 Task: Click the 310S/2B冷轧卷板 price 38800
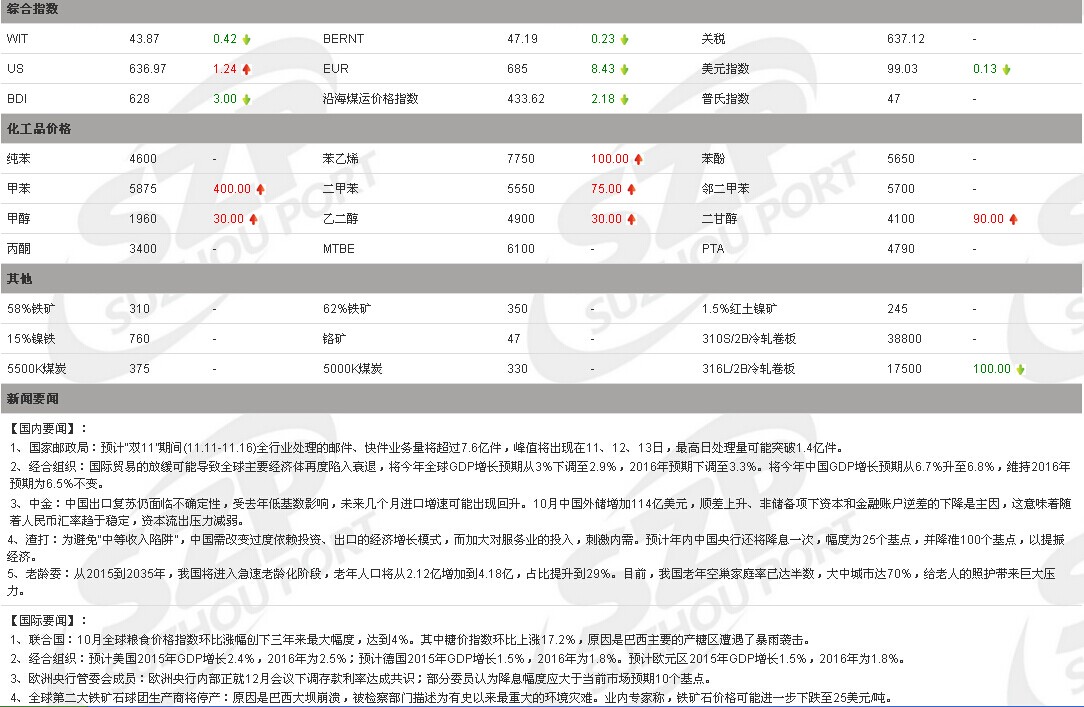[x=904, y=339]
